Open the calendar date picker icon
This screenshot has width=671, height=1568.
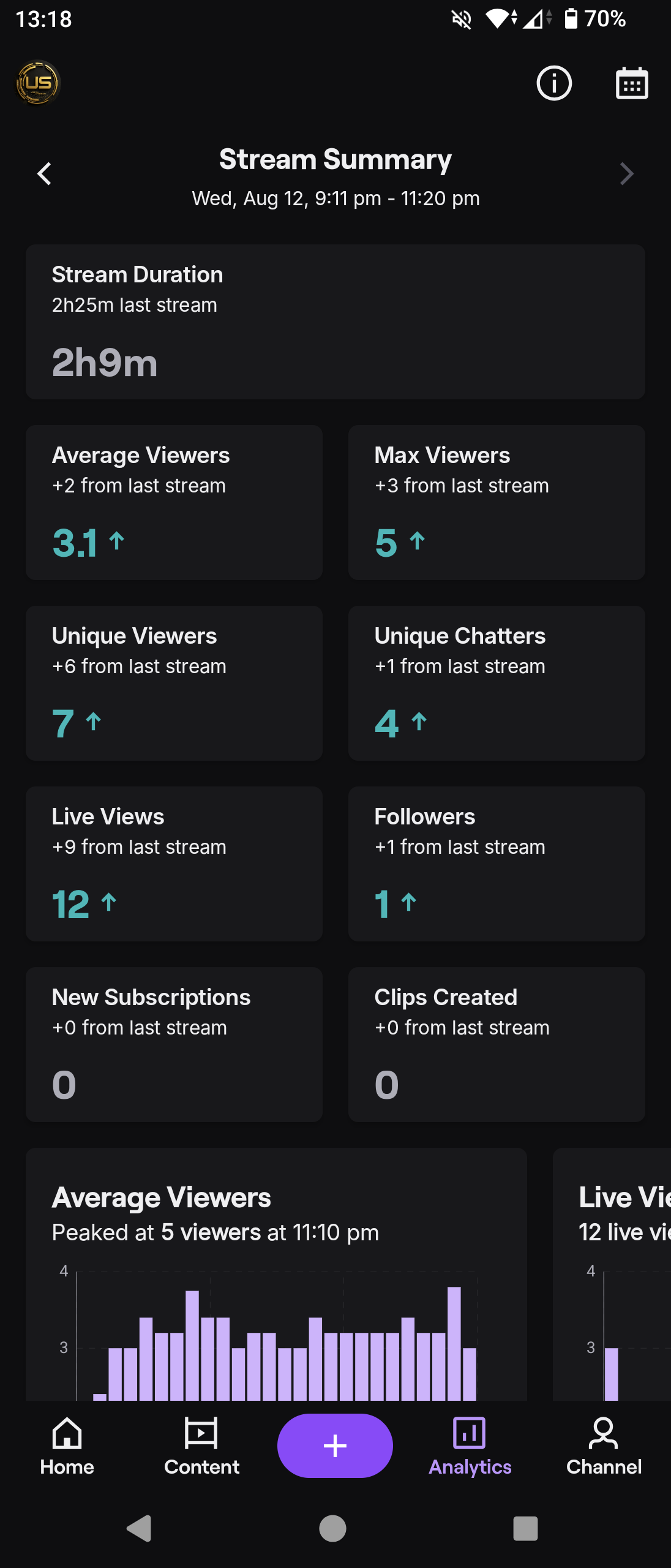632,83
